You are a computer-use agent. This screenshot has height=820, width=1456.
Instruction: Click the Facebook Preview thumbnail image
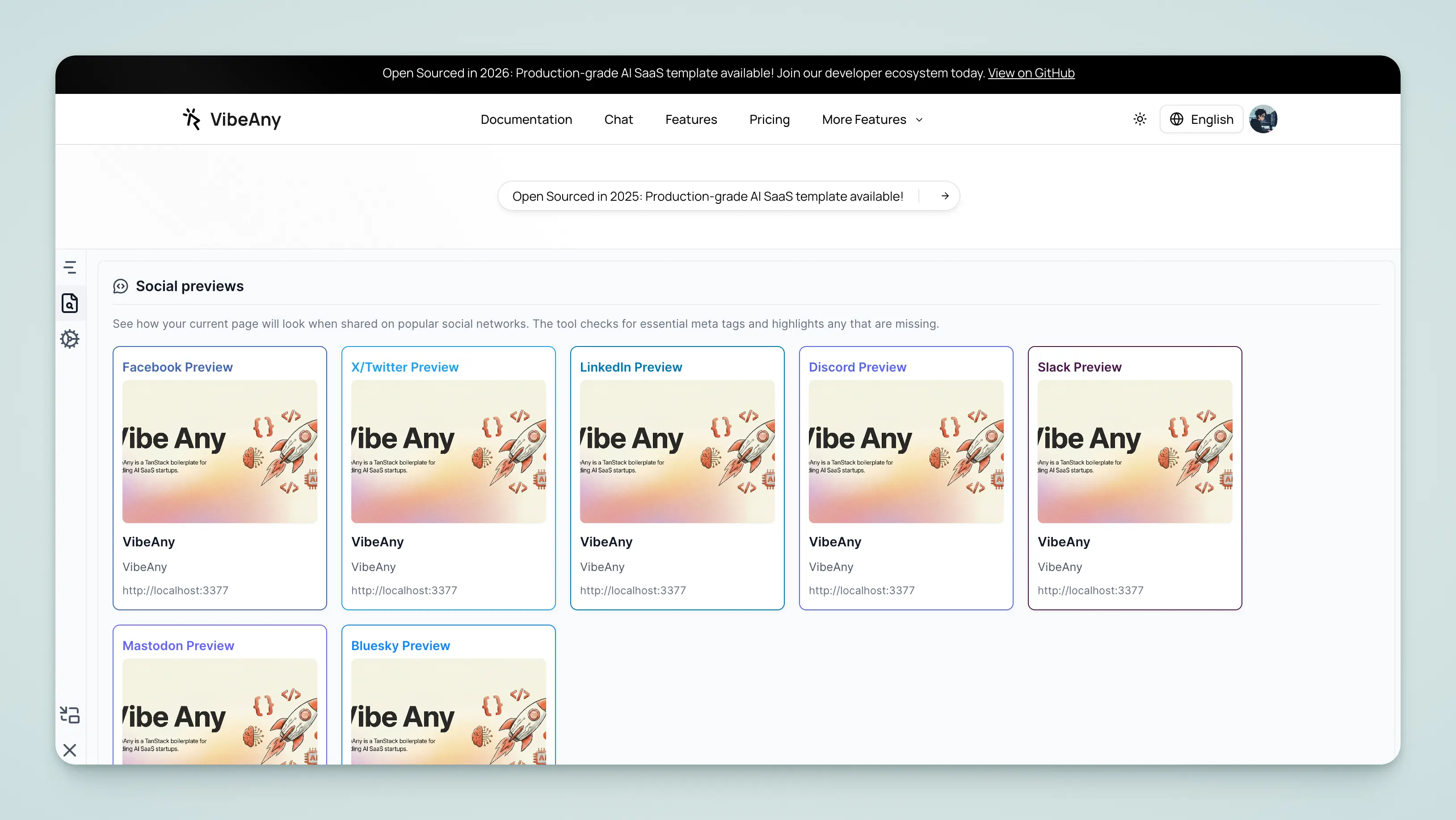coord(219,451)
